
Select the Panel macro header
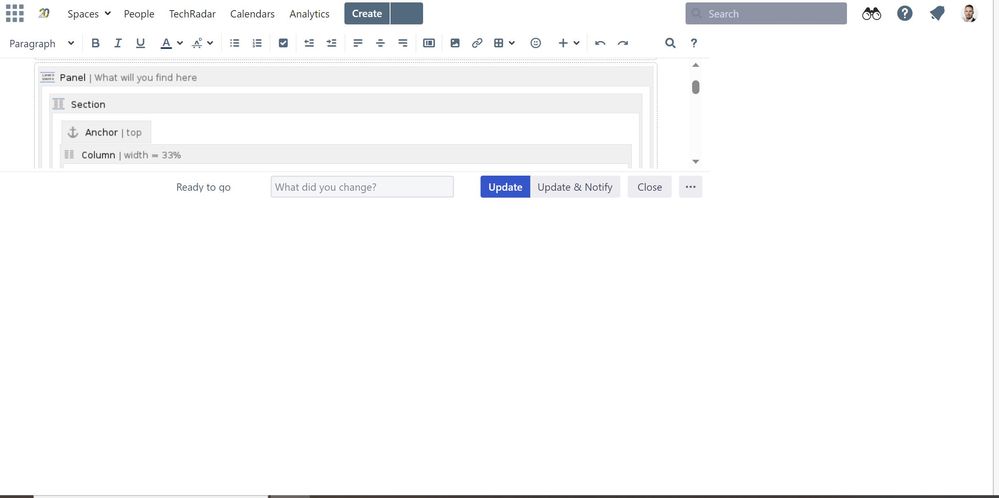(345, 77)
